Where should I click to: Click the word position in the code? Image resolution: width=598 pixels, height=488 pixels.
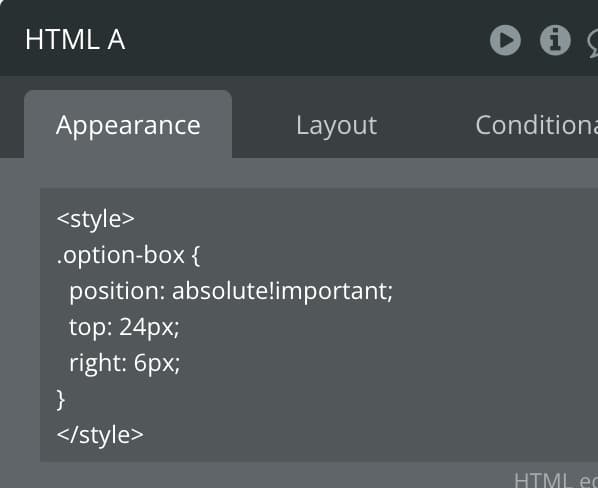tap(117, 292)
